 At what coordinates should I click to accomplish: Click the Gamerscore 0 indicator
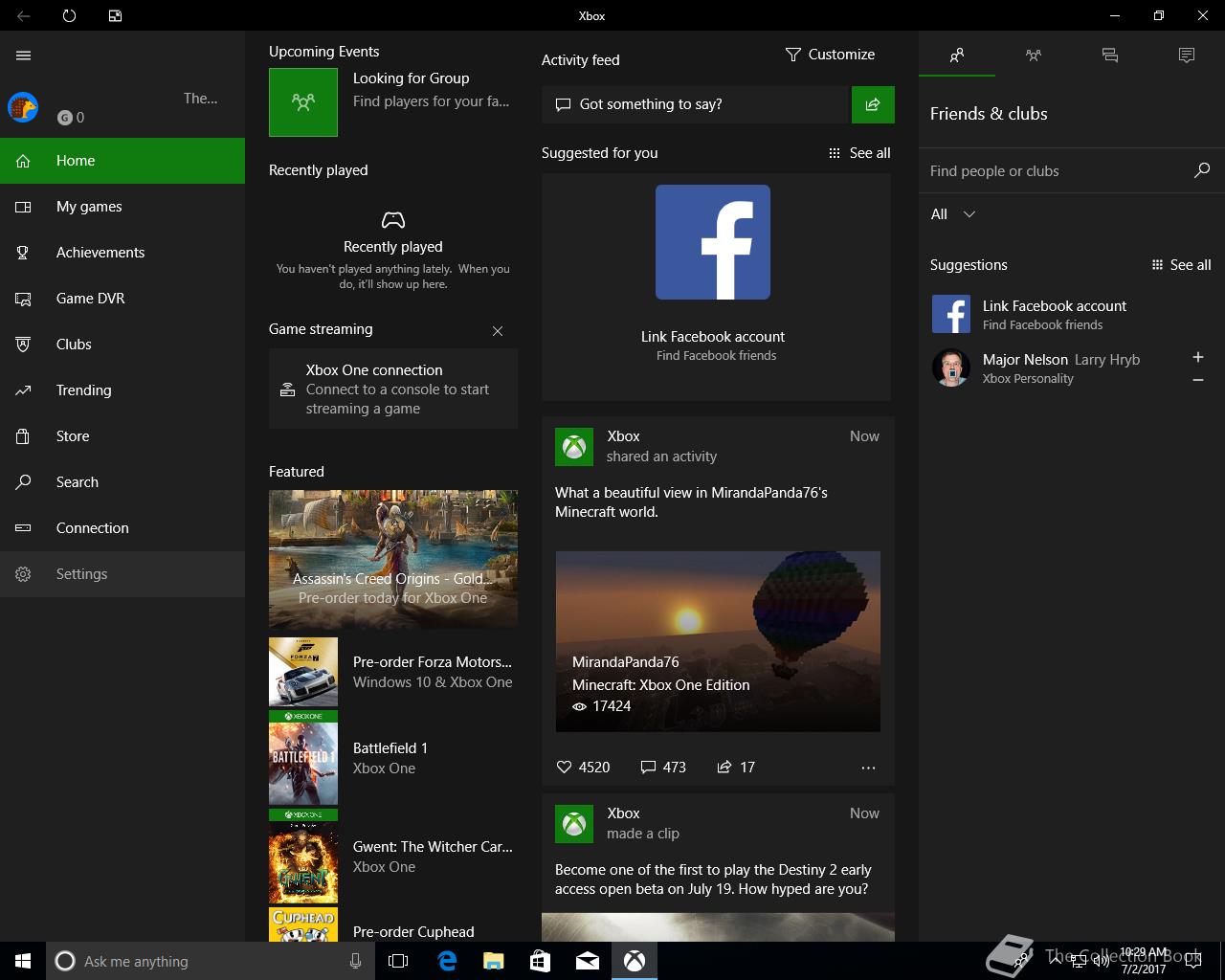[x=71, y=118]
